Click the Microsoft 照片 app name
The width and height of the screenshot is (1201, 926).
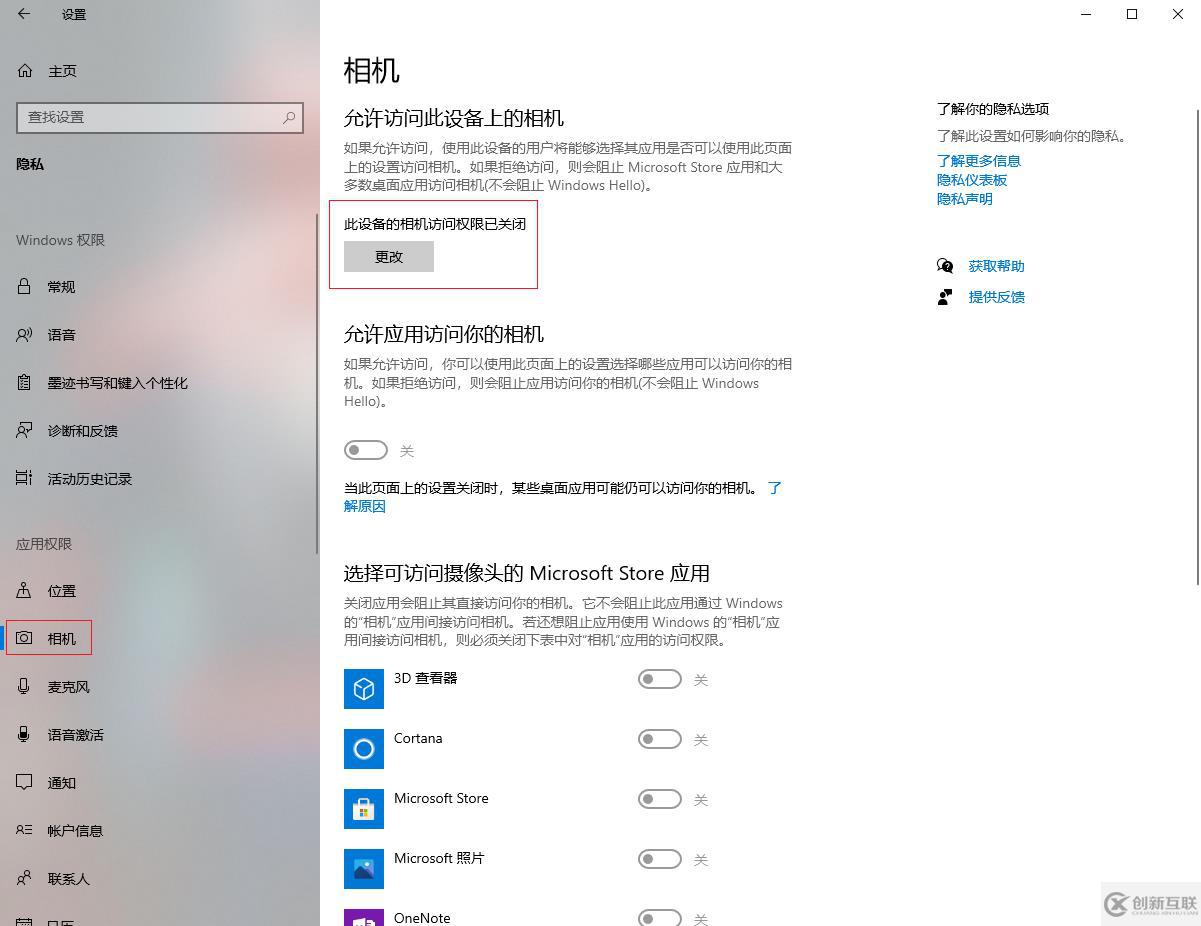[439, 858]
